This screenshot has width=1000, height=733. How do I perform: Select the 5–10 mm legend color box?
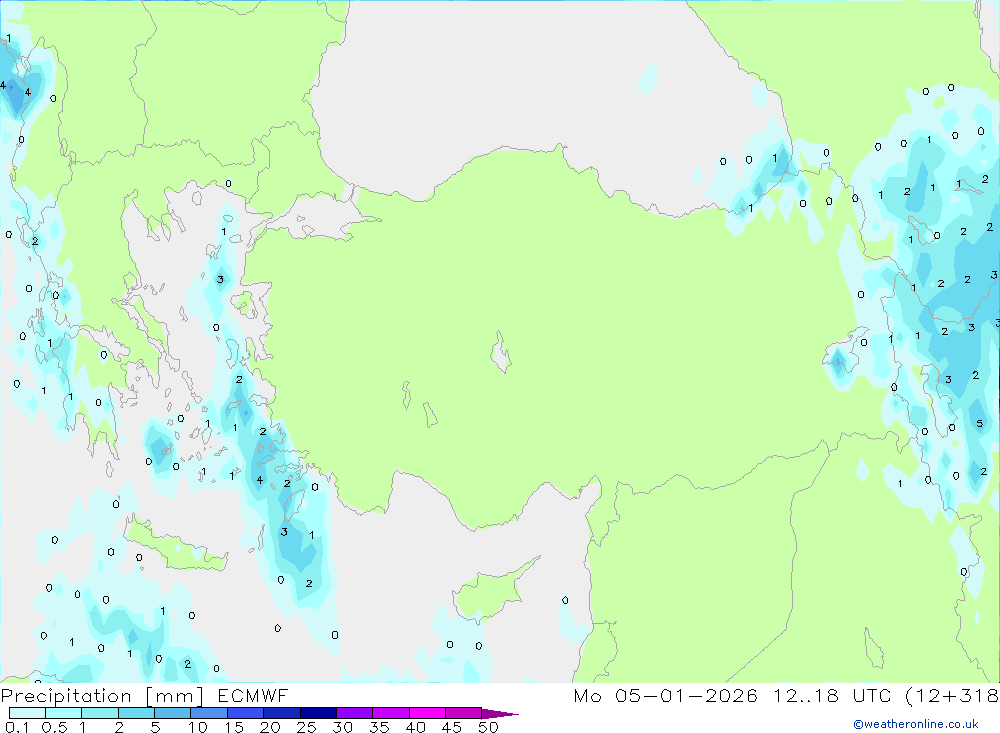pyautogui.click(x=173, y=713)
